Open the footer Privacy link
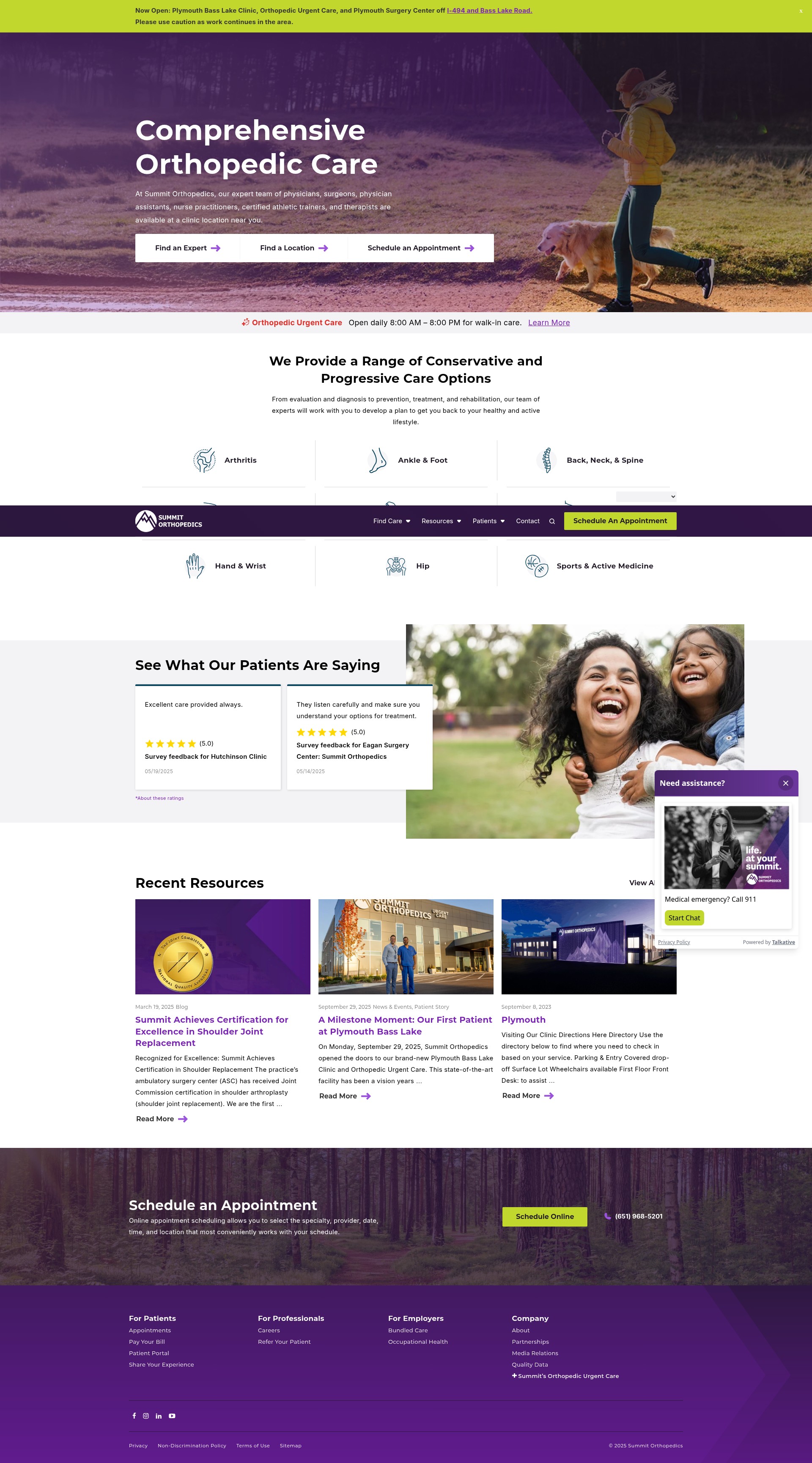The image size is (812, 1463). (138, 1445)
